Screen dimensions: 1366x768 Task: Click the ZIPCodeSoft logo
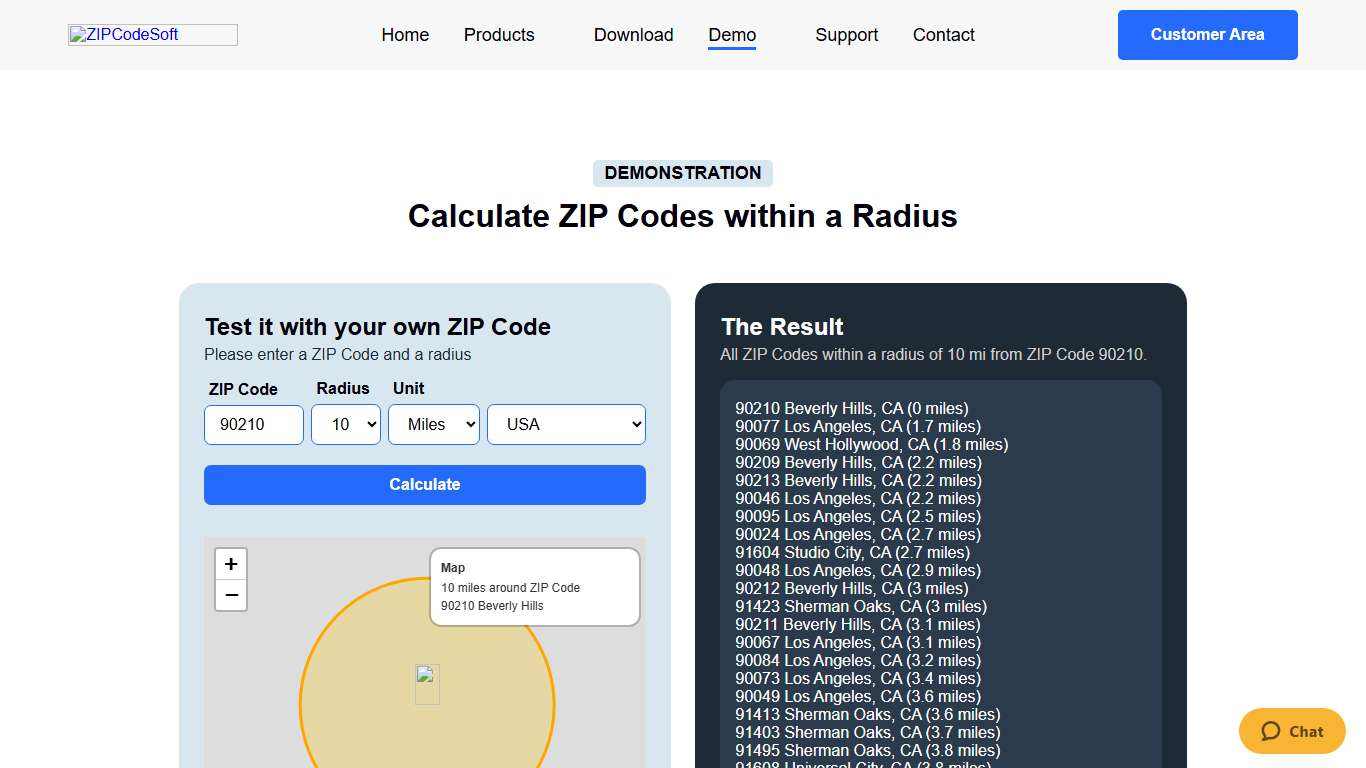point(152,34)
